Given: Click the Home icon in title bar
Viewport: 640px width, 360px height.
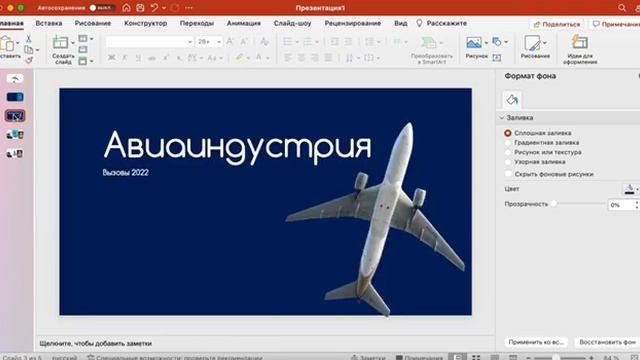Looking at the screenshot, I should click(127, 8).
